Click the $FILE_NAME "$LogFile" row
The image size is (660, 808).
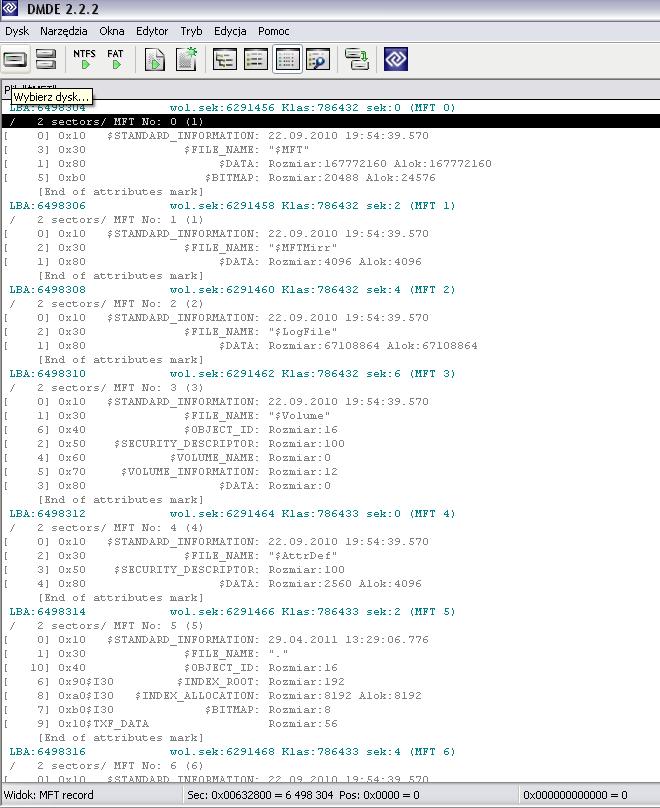[331, 331]
